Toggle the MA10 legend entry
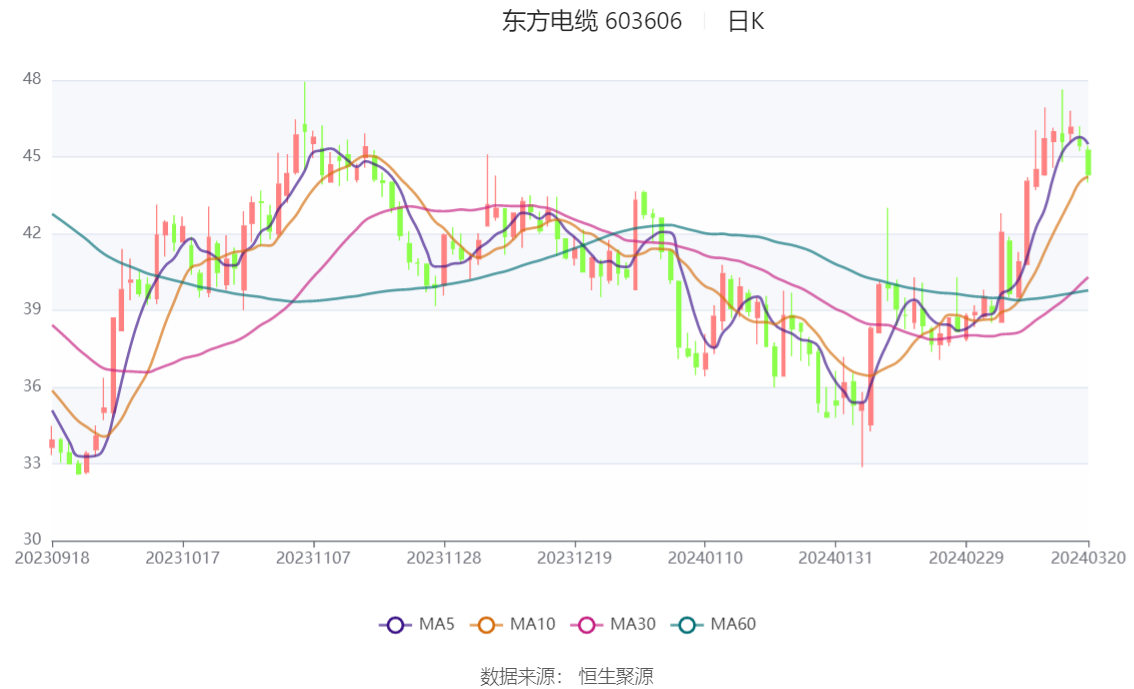The height and width of the screenshot is (689, 1134). [513, 624]
